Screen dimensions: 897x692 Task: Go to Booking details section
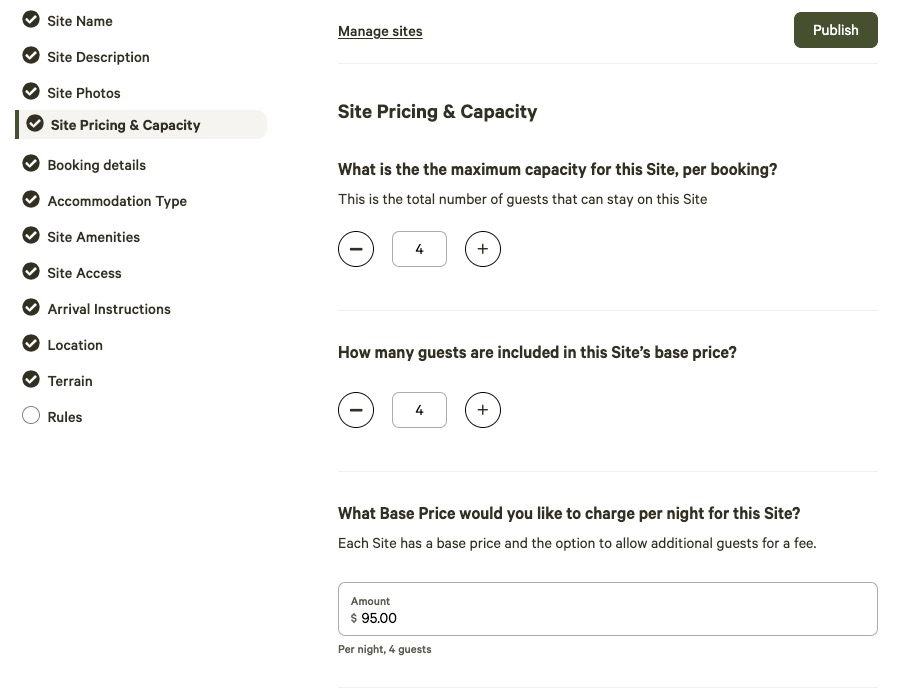pyautogui.click(x=97, y=165)
